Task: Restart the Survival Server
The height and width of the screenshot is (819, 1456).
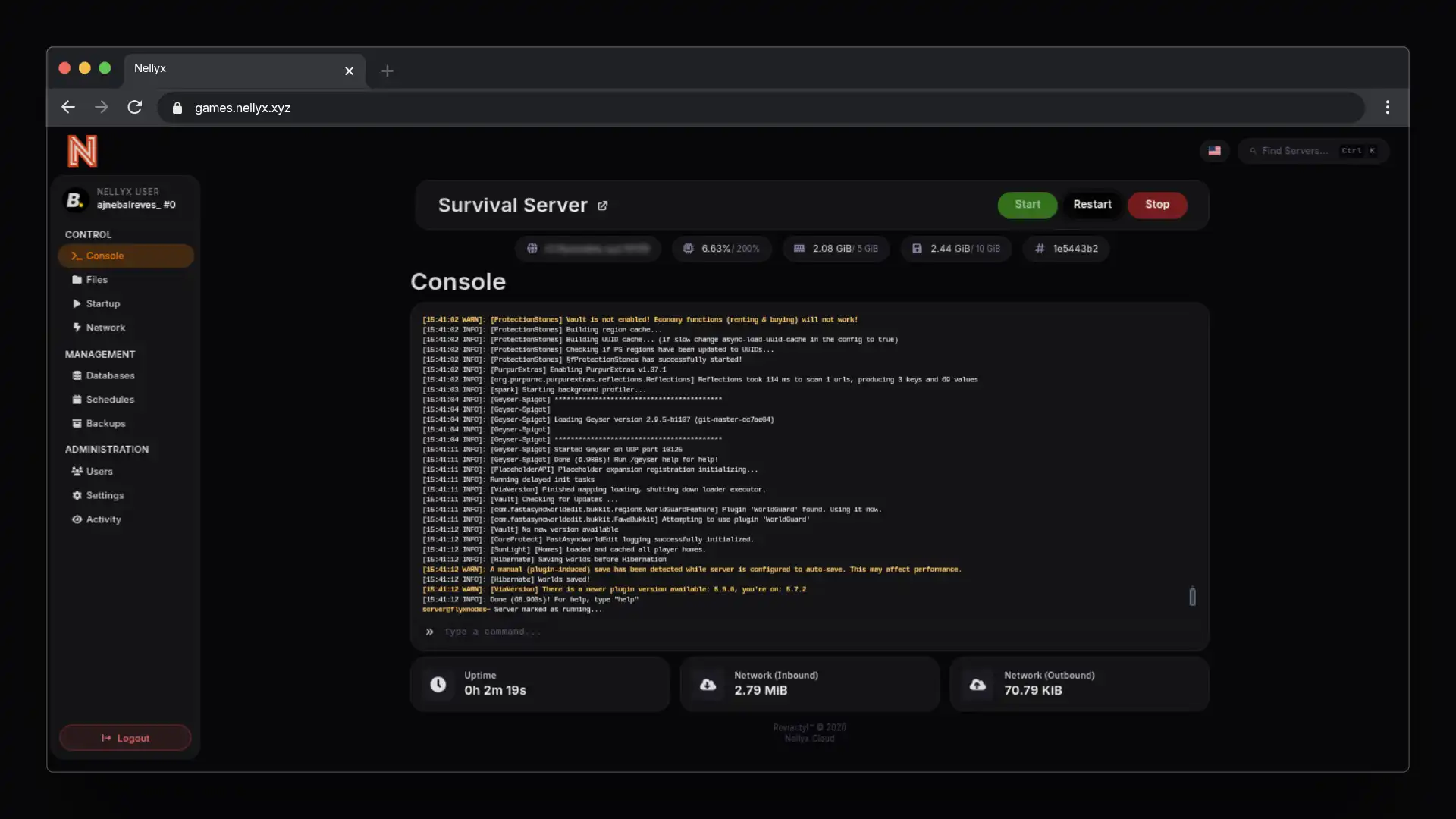Action: coord(1092,205)
